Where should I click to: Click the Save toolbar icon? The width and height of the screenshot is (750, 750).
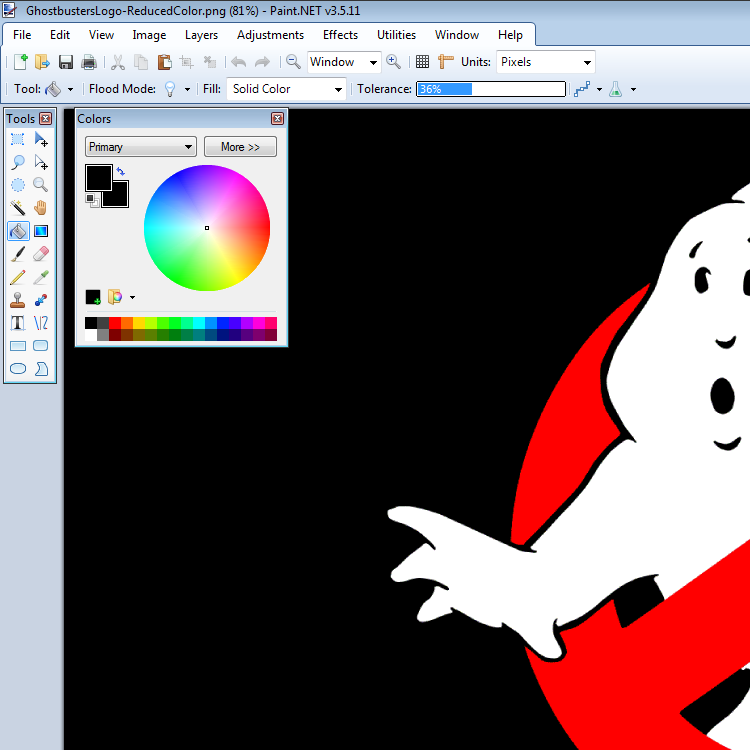(x=66, y=62)
